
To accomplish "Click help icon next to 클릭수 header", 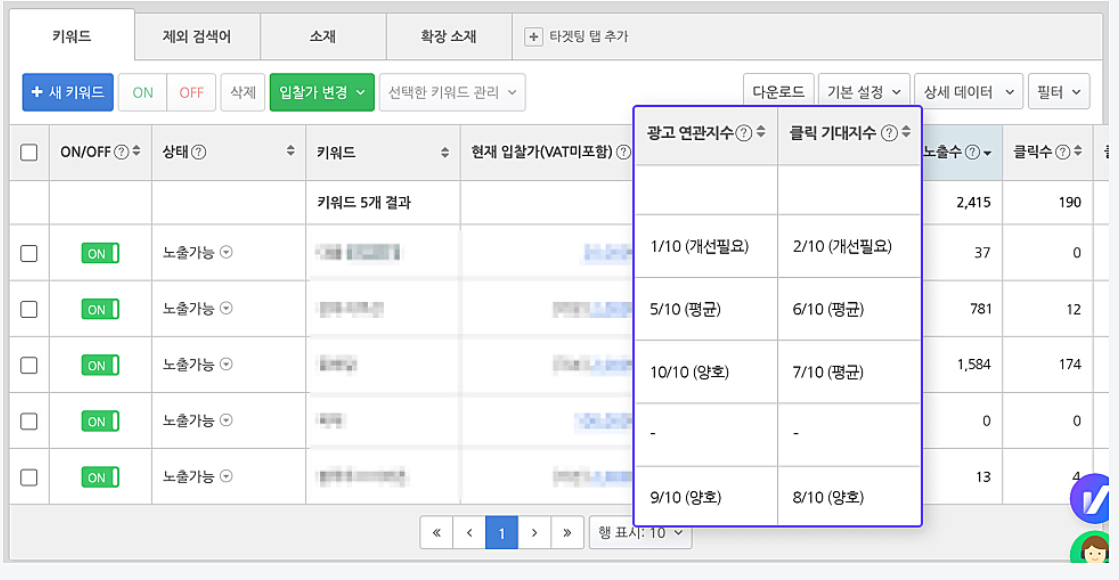I will pyautogui.click(x=1063, y=152).
